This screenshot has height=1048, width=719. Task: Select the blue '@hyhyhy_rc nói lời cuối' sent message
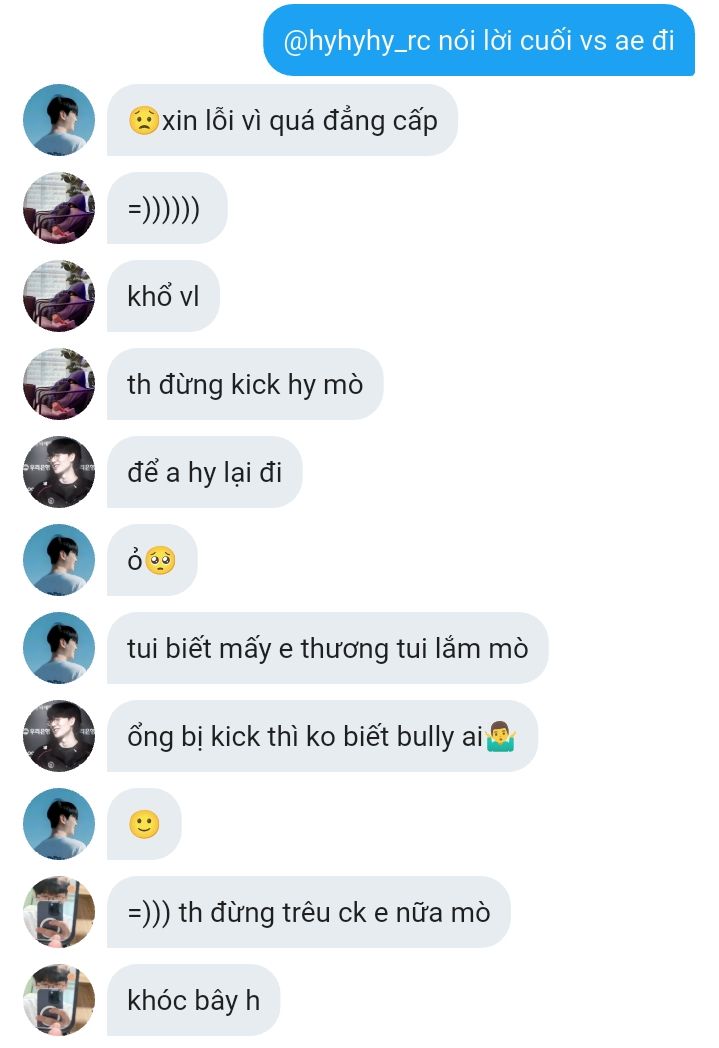pyautogui.click(x=479, y=40)
